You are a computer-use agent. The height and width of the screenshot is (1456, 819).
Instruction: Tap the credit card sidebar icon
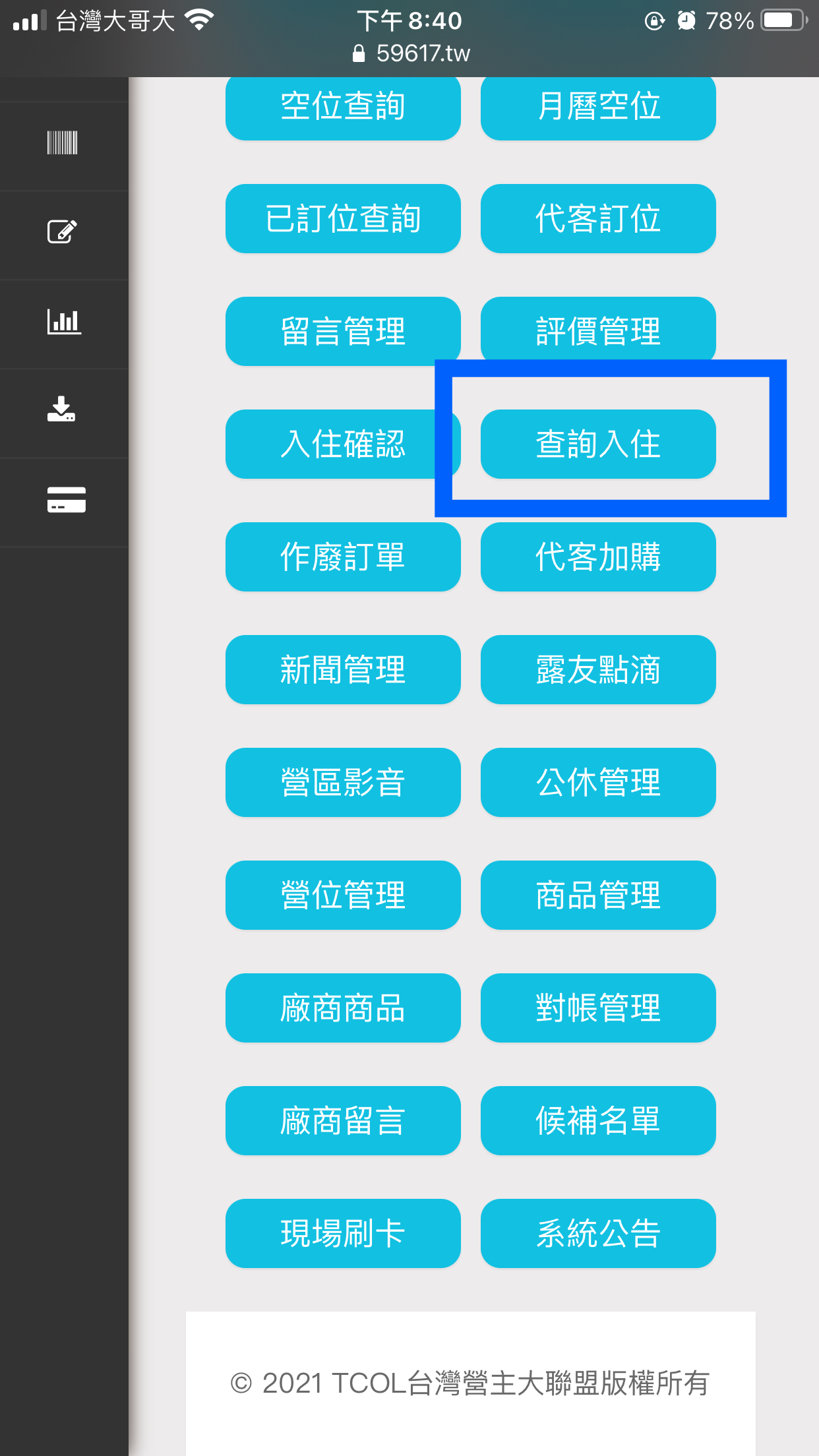tap(66, 499)
